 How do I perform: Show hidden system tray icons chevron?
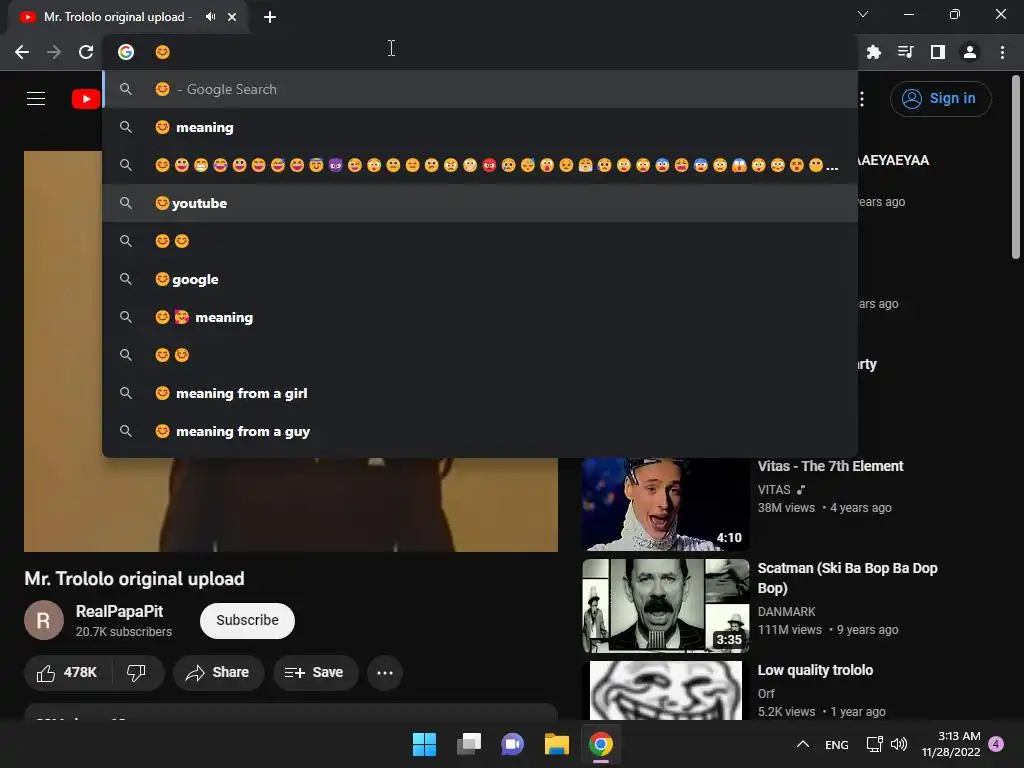tap(803, 744)
